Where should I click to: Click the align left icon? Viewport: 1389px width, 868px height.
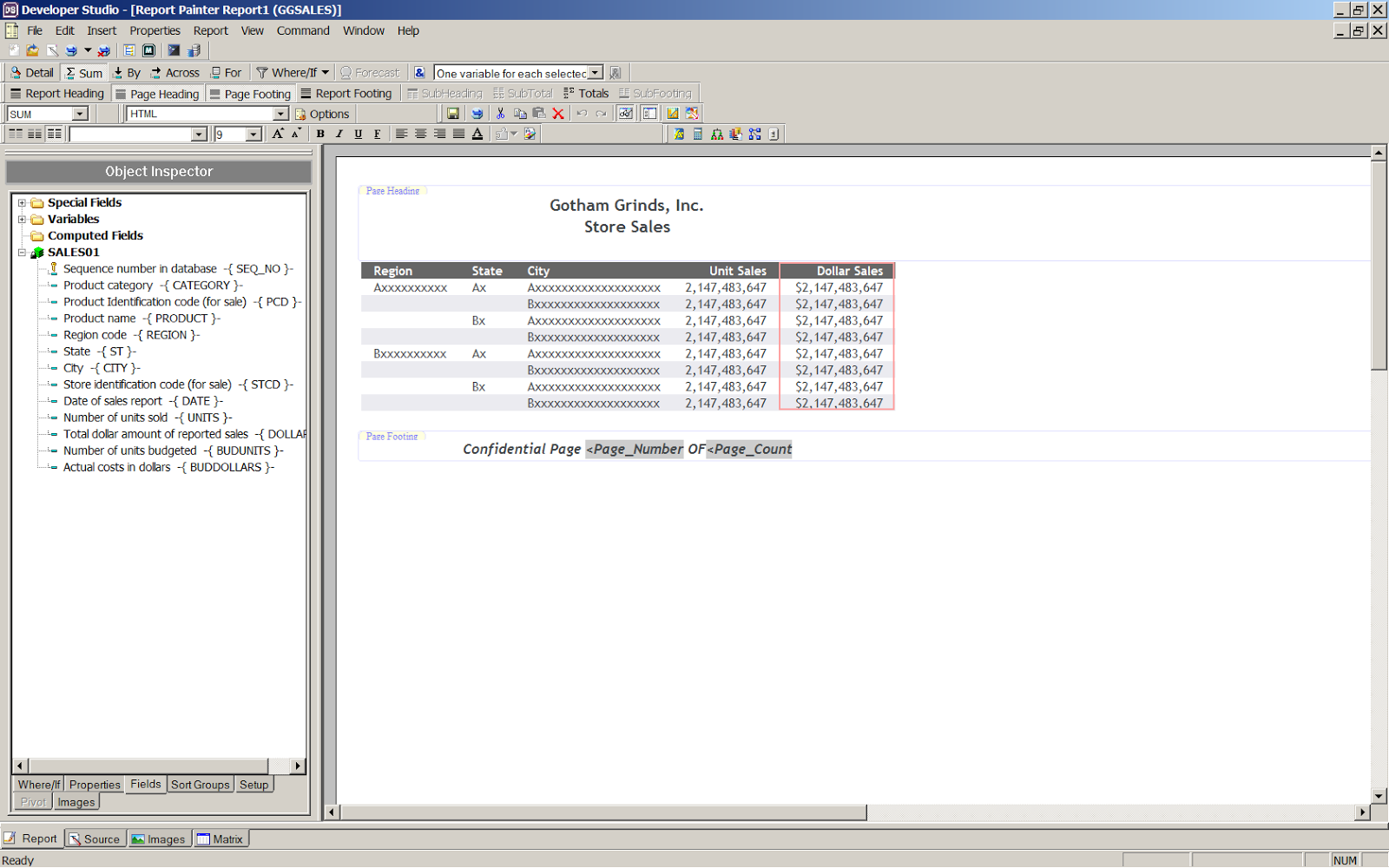401,134
